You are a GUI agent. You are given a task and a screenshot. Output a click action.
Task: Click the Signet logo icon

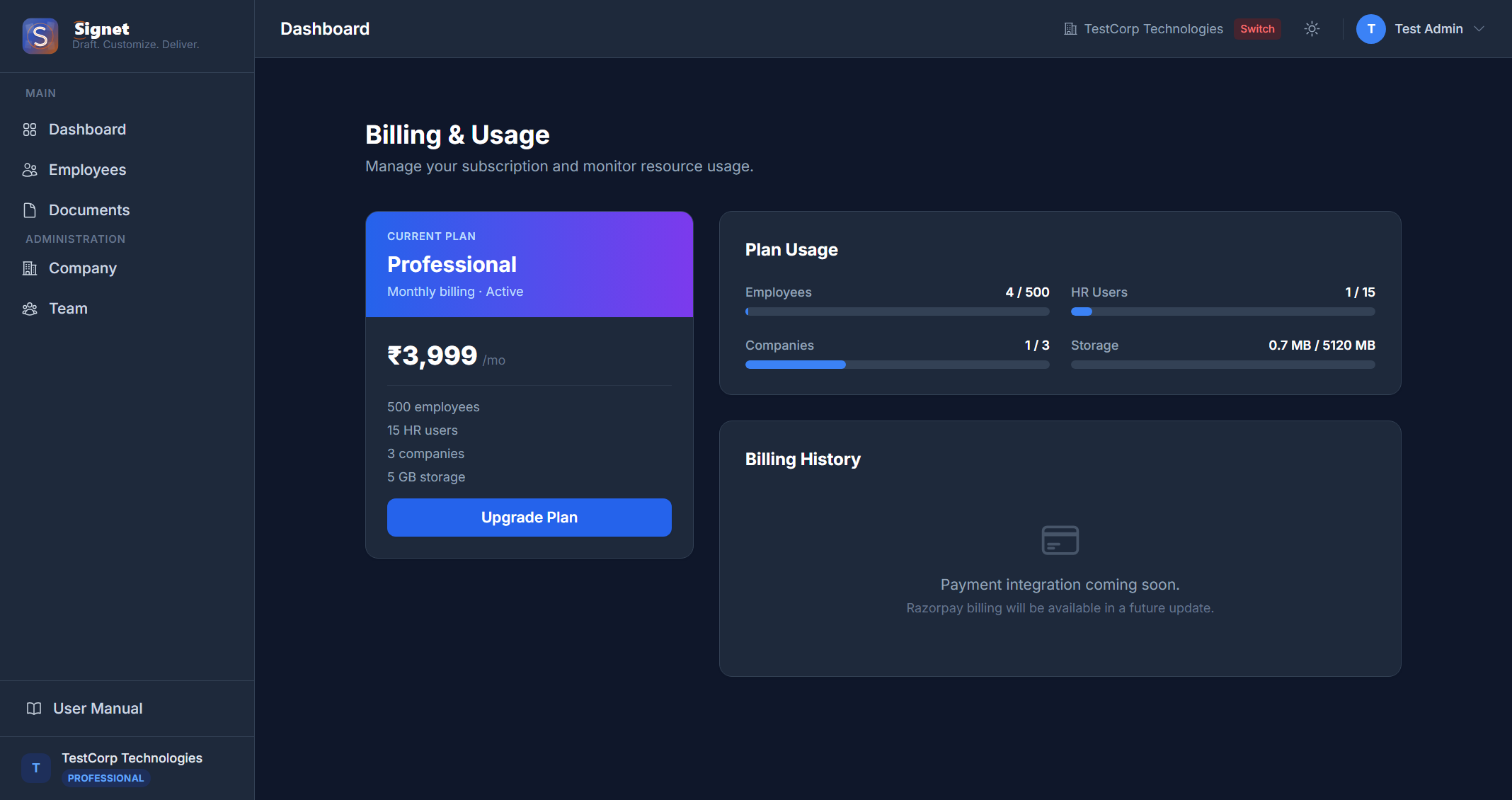tap(40, 35)
